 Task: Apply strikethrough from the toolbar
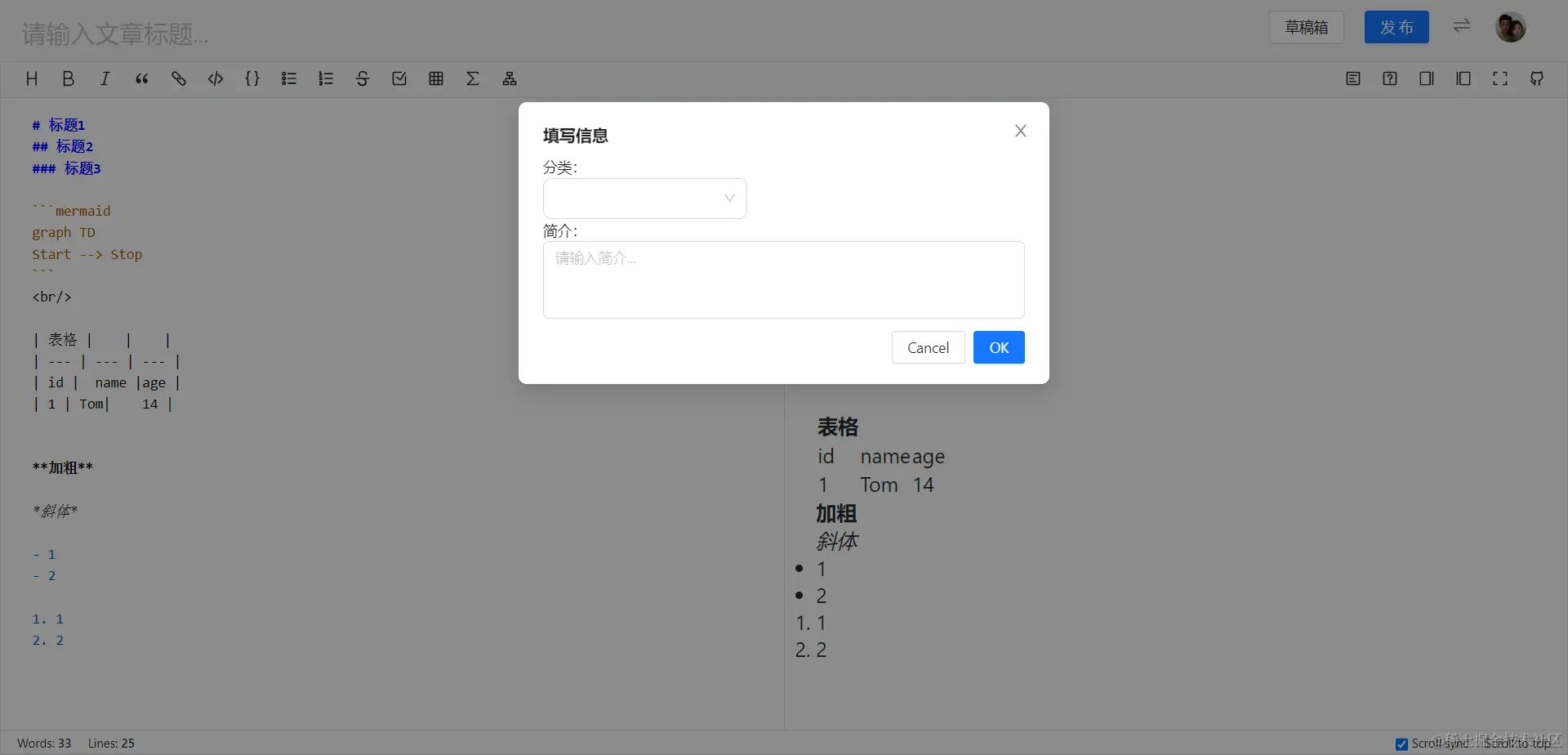(x=363, y=78)
